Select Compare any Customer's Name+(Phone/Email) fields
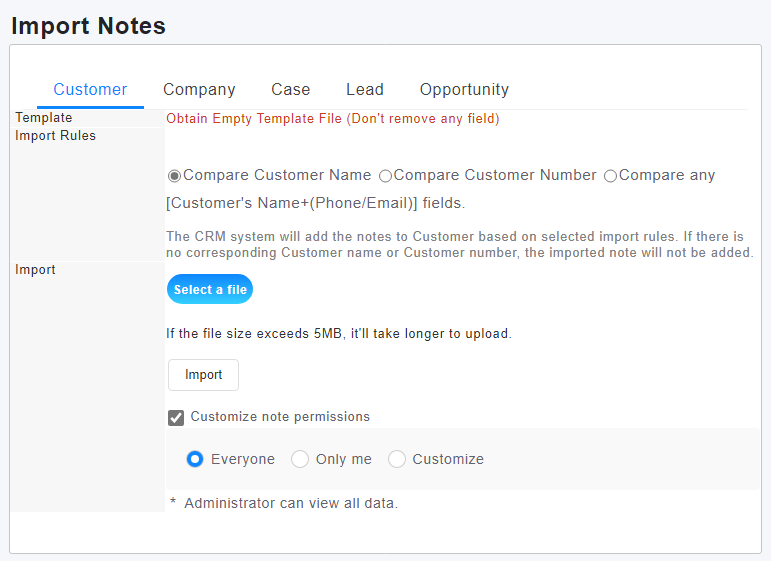Viewport: 771px width, 561px height. tap(610, 176)
